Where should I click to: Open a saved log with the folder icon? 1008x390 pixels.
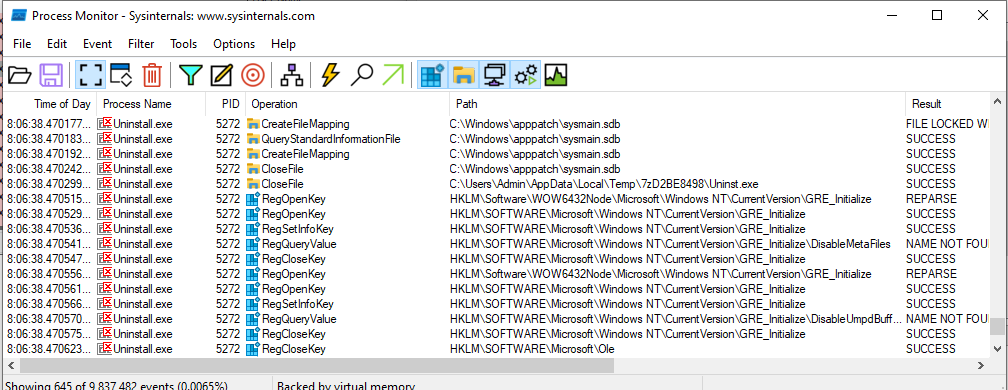[19, 76]
